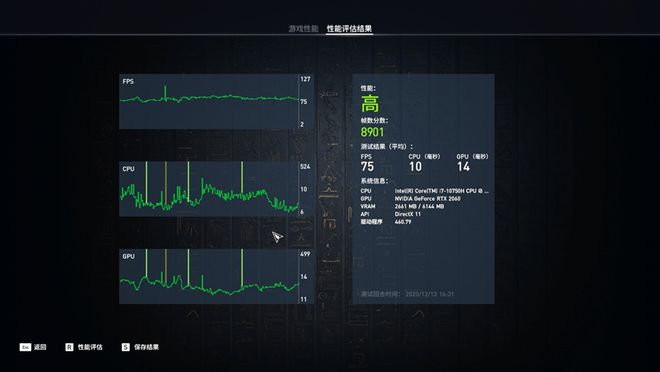Click the 8901 frame score

[x=372, y=132]
